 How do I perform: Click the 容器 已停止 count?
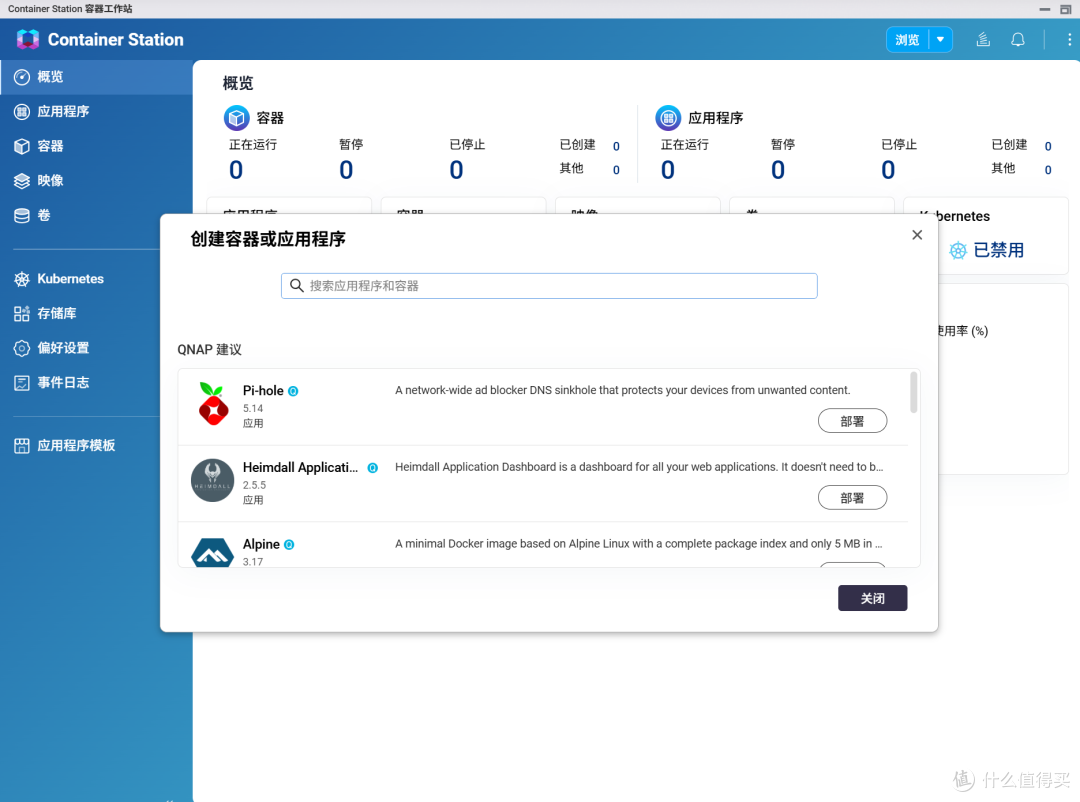click(456, 170)
